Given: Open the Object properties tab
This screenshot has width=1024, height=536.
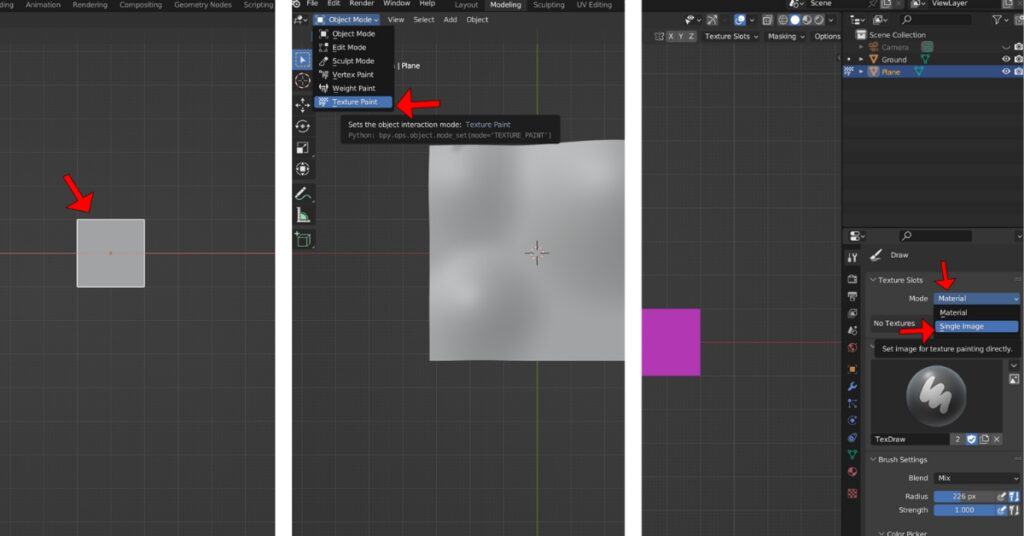Looking at the screenshot, I should tap(852, 369).
